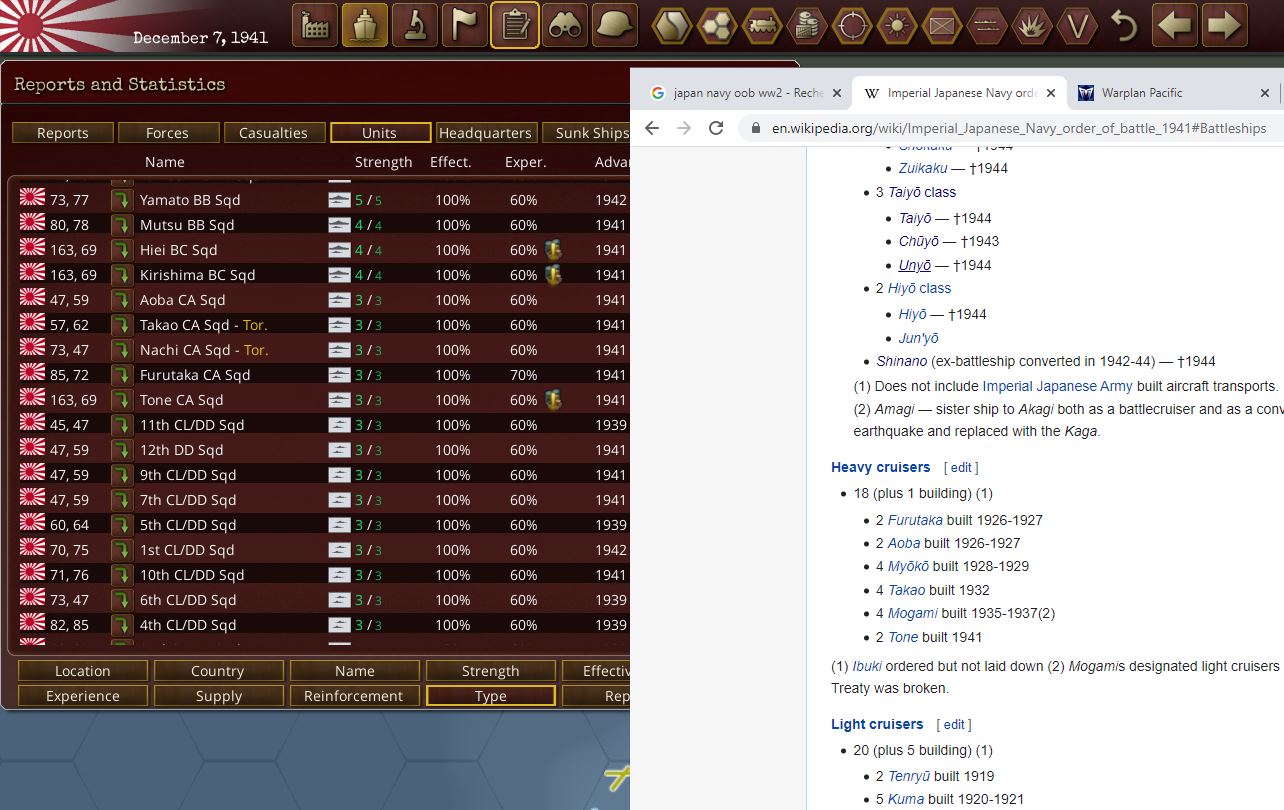The height and width of the screenshot is (810, 1284).
Task: Click go-to arrow for Yamato BB Sqd
Action: pyautogui.click(x=122, y=200)
